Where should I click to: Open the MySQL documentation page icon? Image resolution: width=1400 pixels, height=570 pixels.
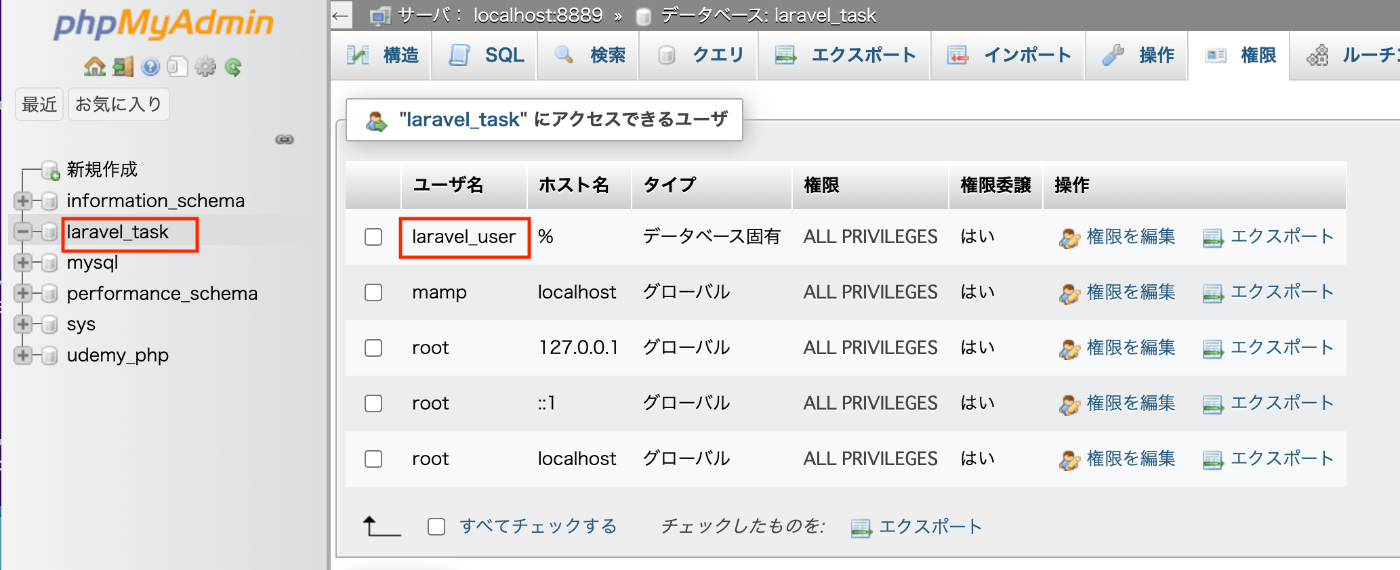(x=177, y=67)
